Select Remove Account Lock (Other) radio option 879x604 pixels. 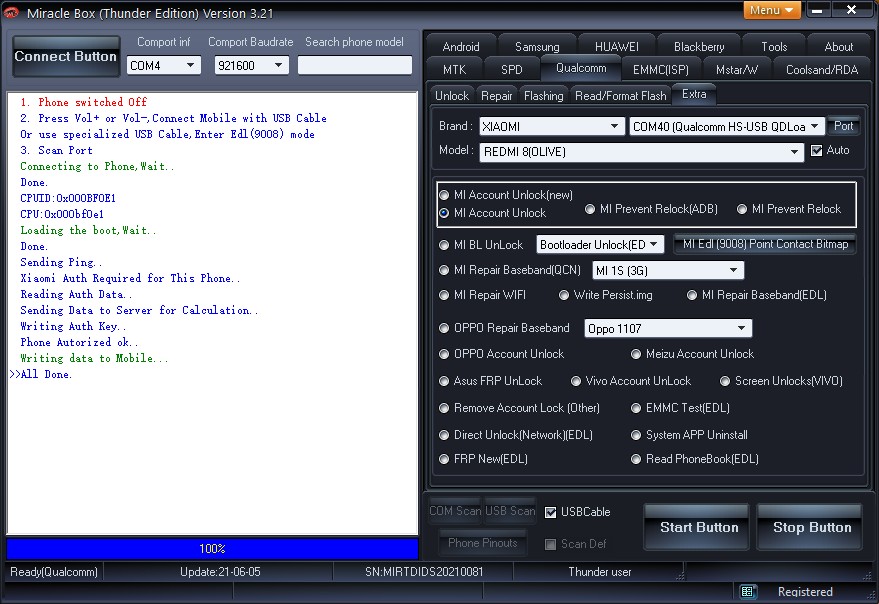coord(444,408)
